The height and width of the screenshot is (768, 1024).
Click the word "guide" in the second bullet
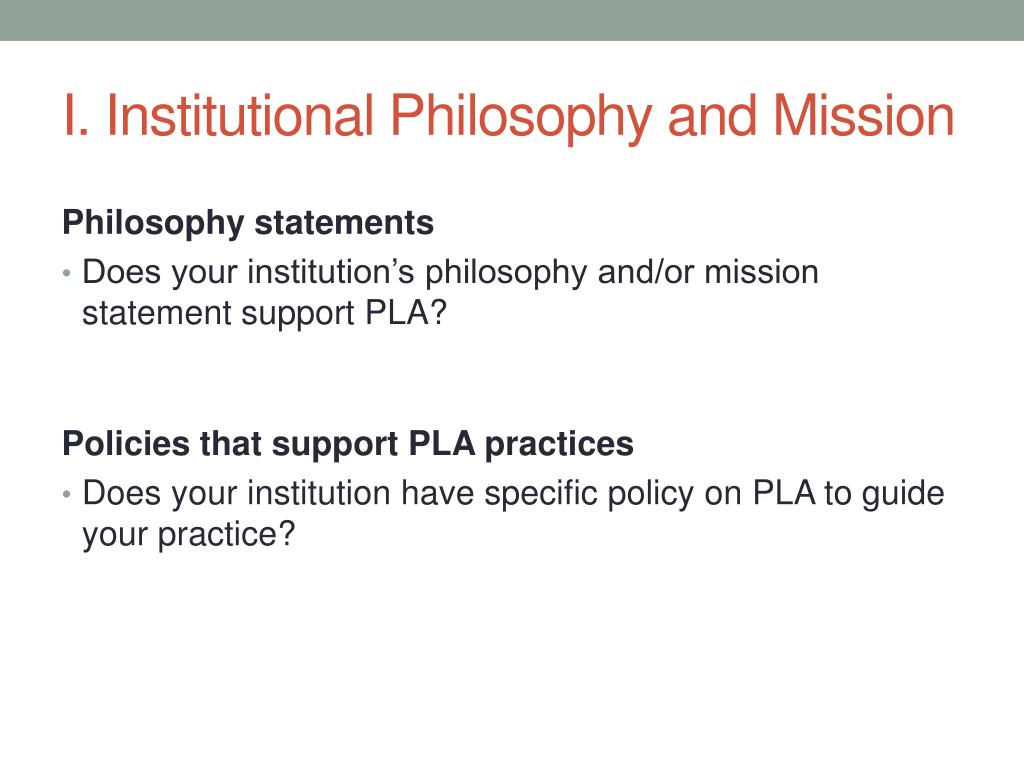click(903, 494)
